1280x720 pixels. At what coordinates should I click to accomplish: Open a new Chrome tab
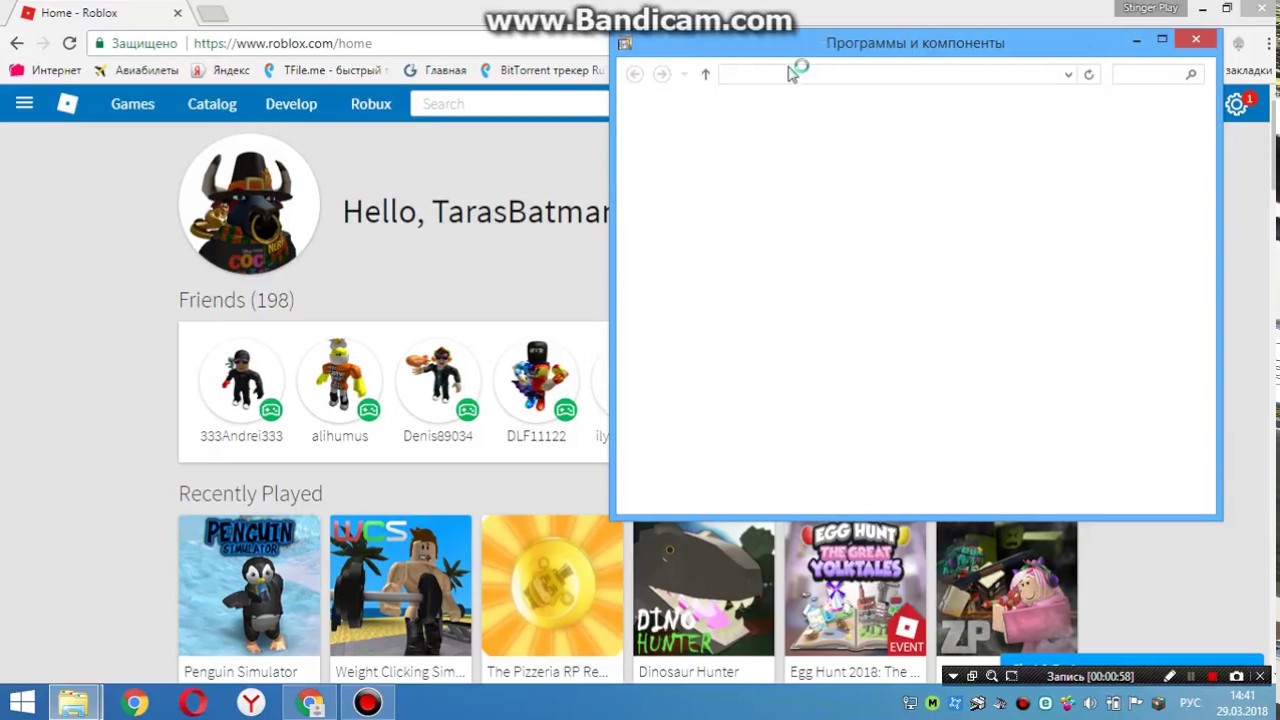[x=212, y=13]
